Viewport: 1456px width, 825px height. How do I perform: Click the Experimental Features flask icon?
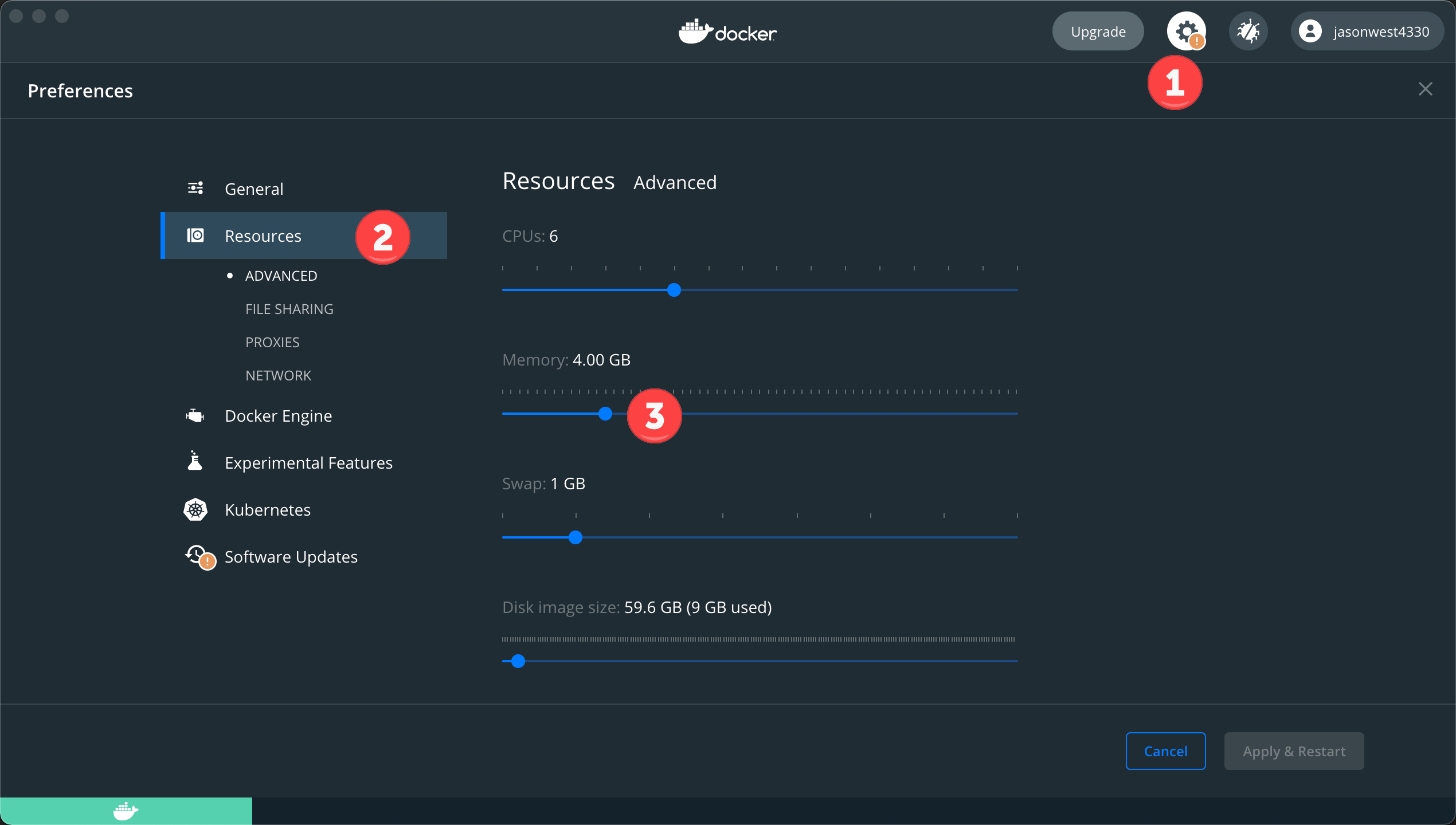[x=195, y=462]
